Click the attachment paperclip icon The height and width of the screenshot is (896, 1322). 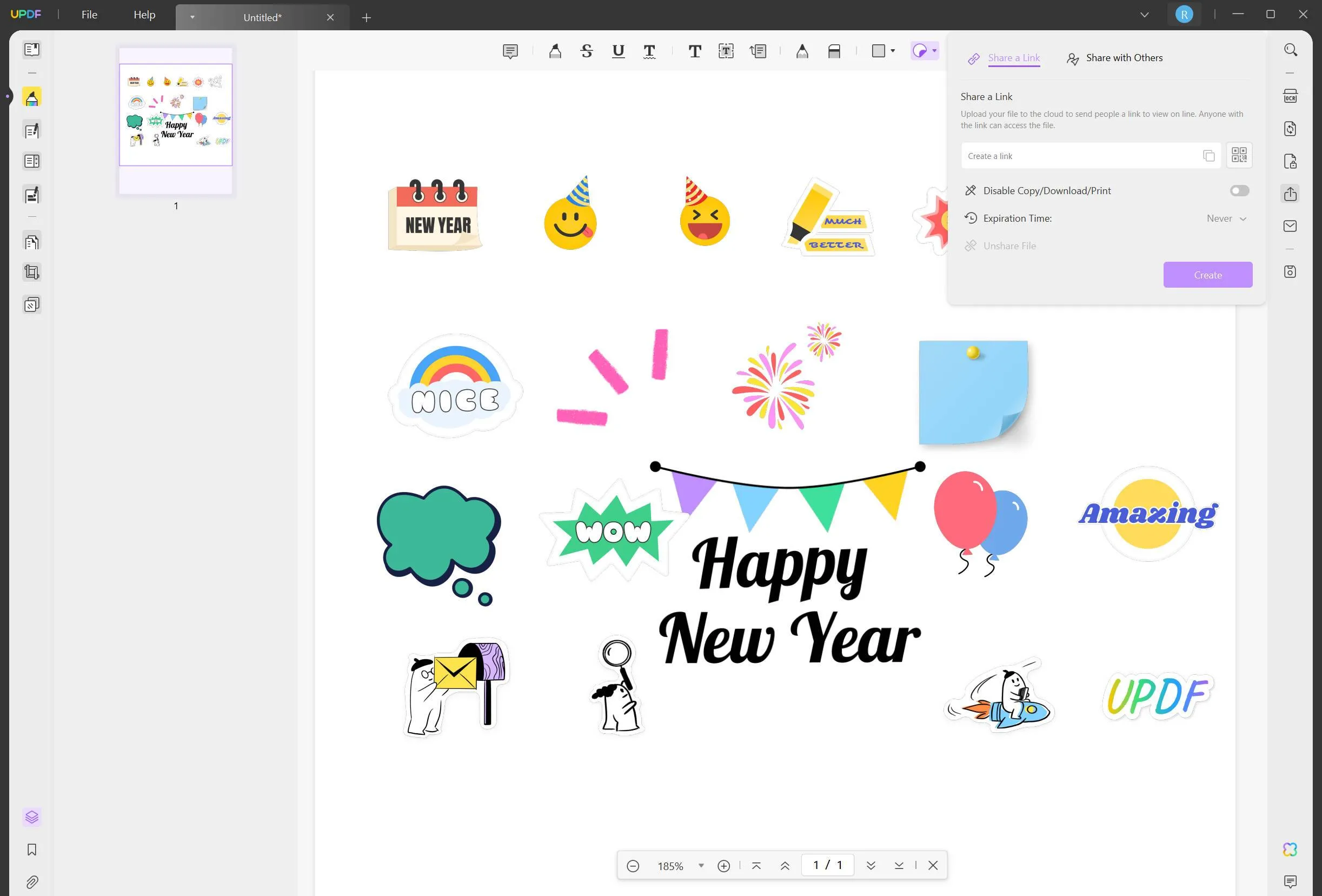32,882
